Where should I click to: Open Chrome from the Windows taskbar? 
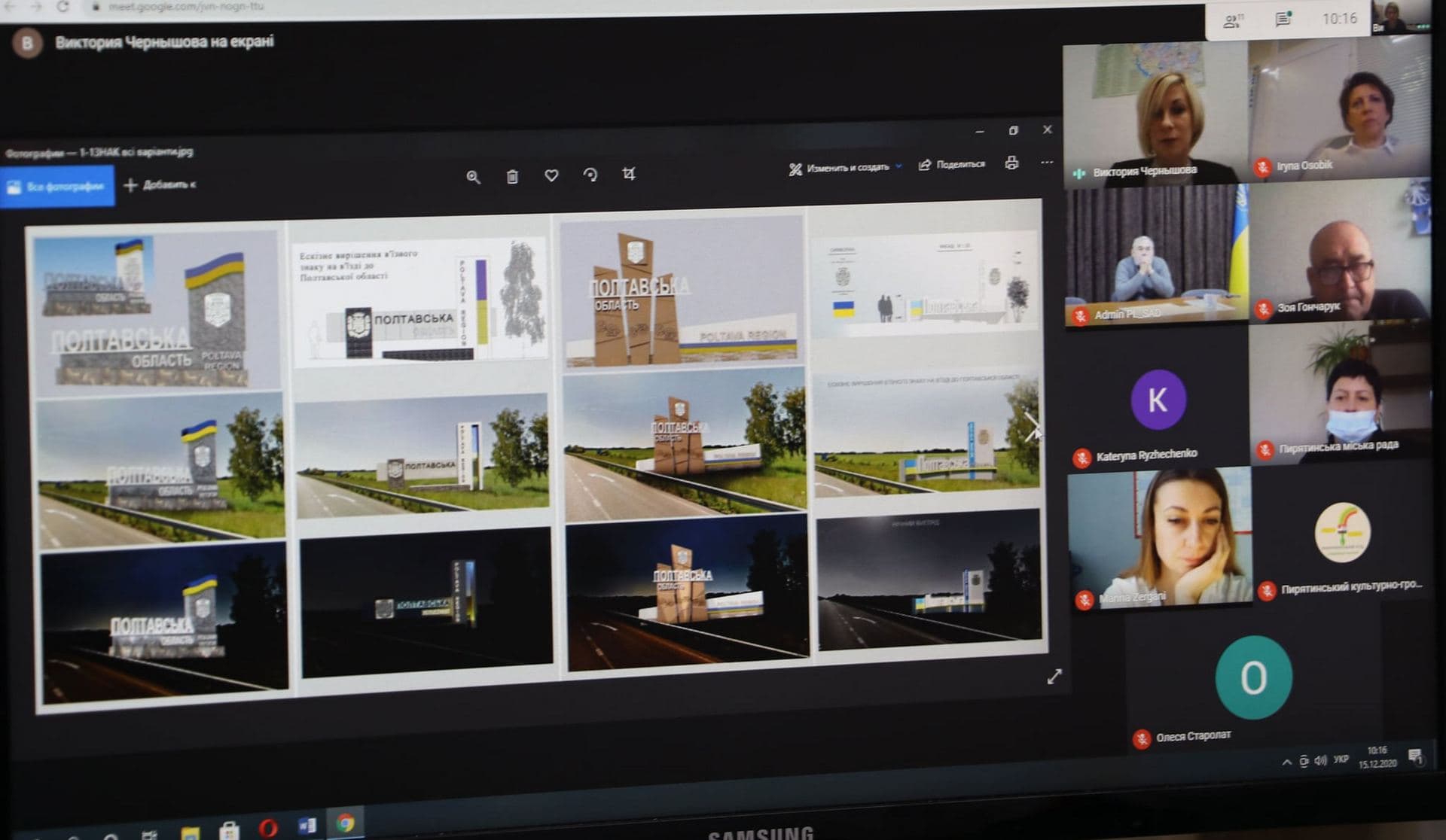(x=346, y=823)
